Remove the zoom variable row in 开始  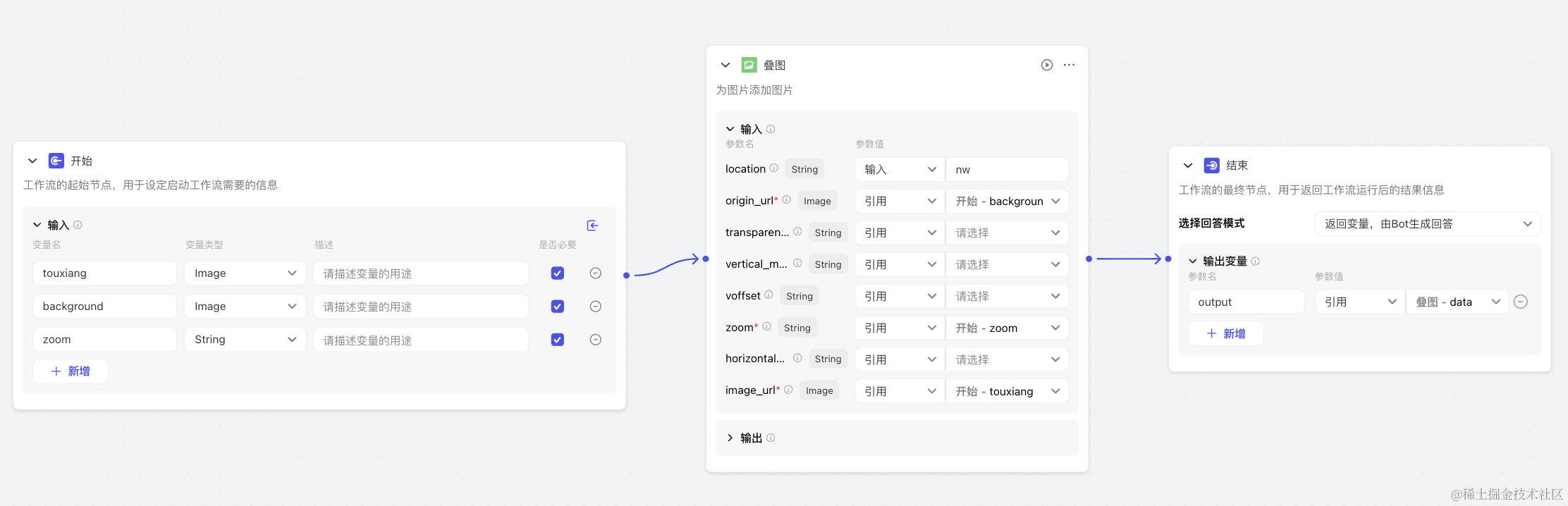595,339
